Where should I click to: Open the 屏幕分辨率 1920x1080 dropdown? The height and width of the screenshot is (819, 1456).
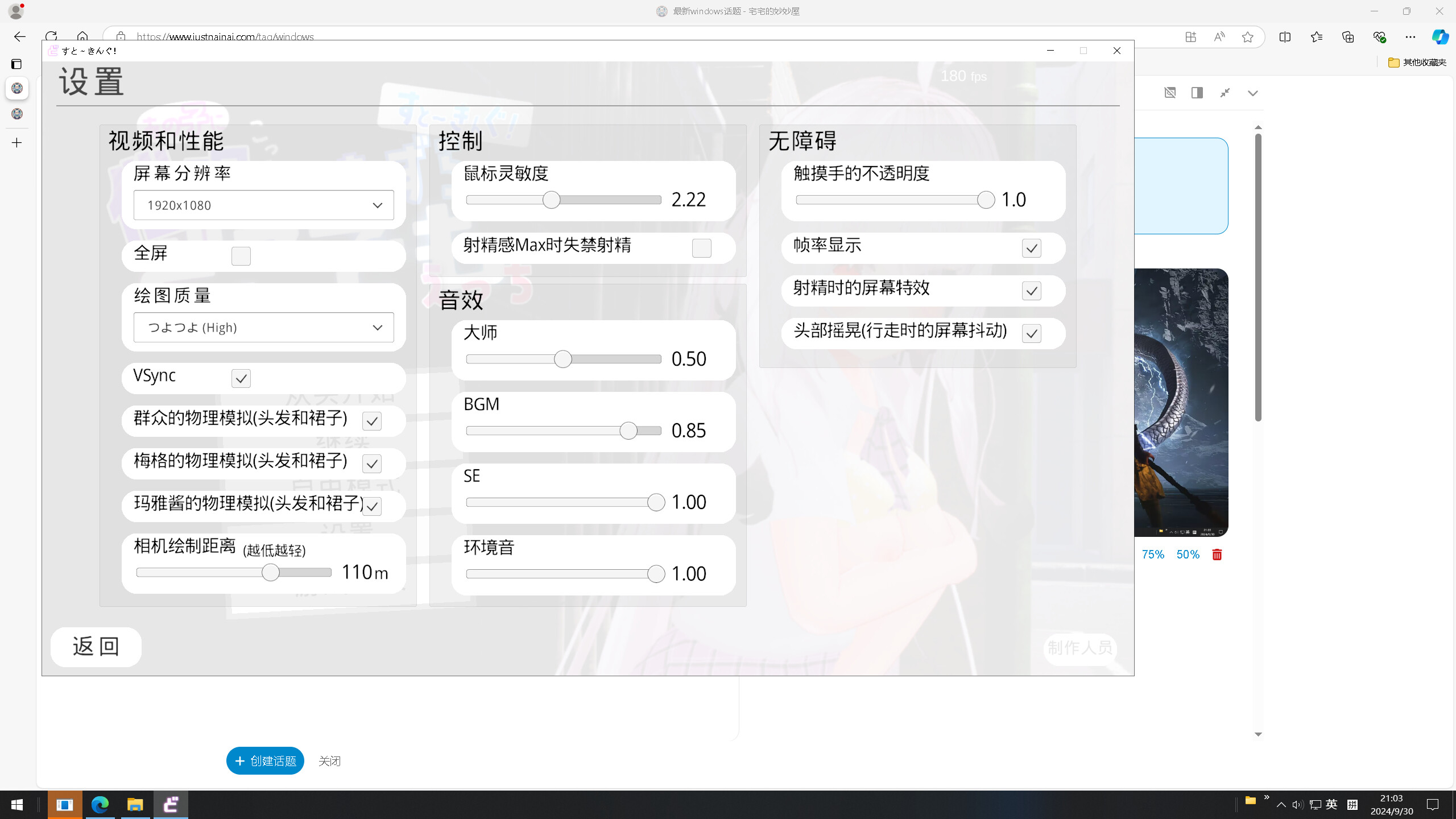click(x=264, y=205)
